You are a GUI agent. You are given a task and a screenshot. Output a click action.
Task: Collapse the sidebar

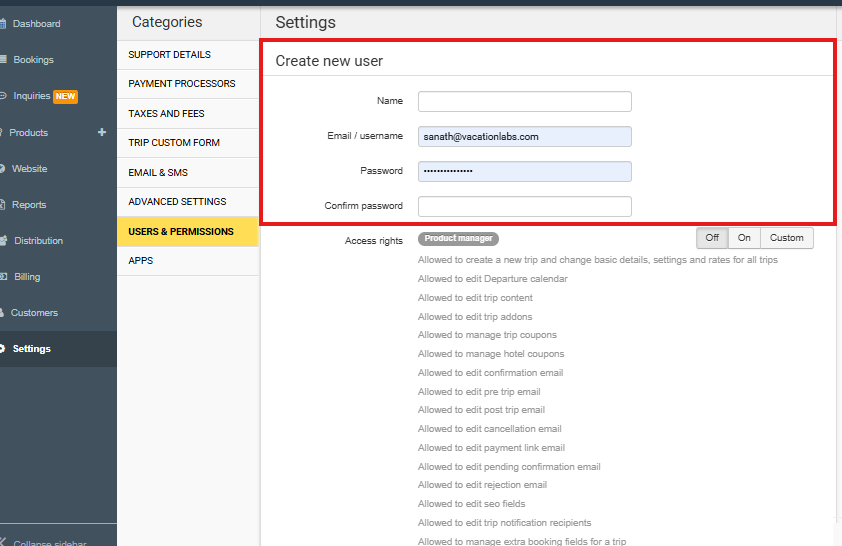pyautogui.click(x=50, y=541)
